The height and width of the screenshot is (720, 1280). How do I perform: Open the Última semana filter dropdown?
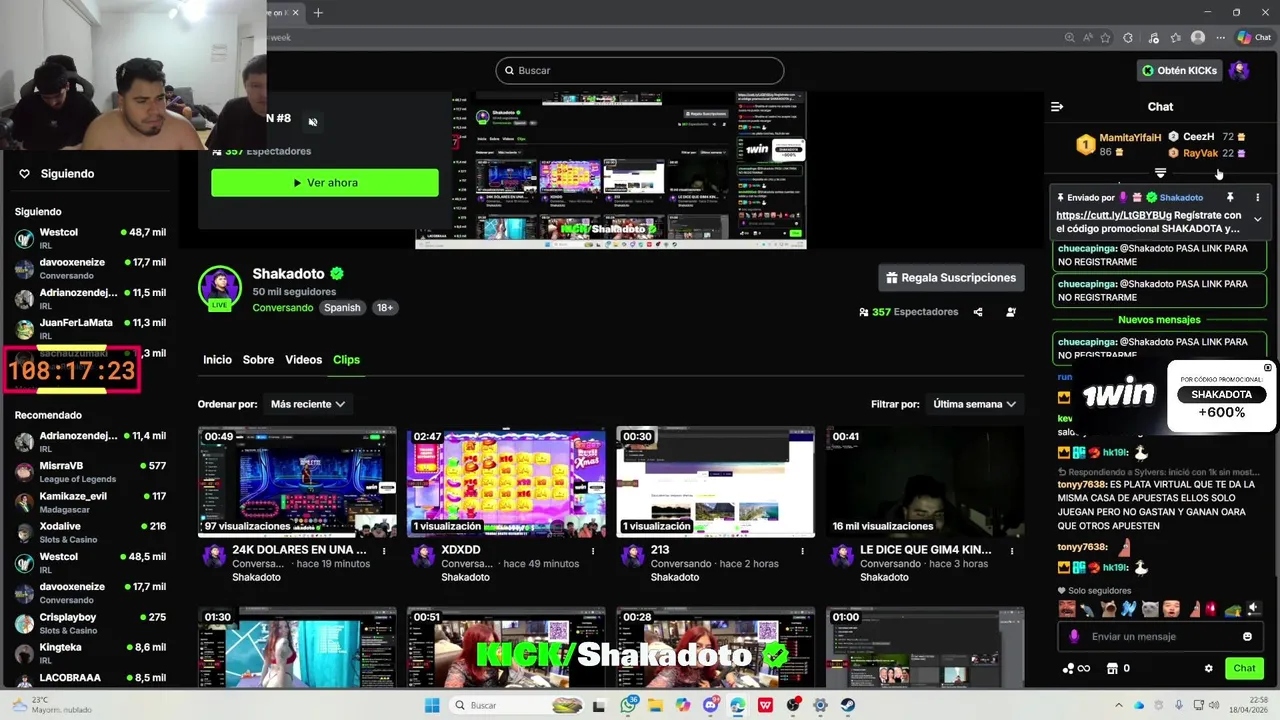[973, 404]
